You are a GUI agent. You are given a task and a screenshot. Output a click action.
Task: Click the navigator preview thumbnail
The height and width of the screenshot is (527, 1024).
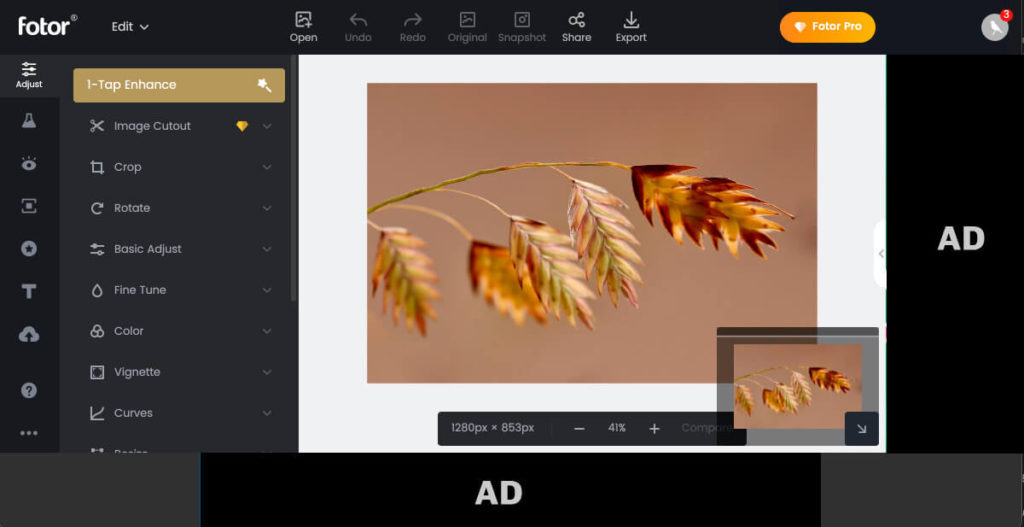[797, 386]
